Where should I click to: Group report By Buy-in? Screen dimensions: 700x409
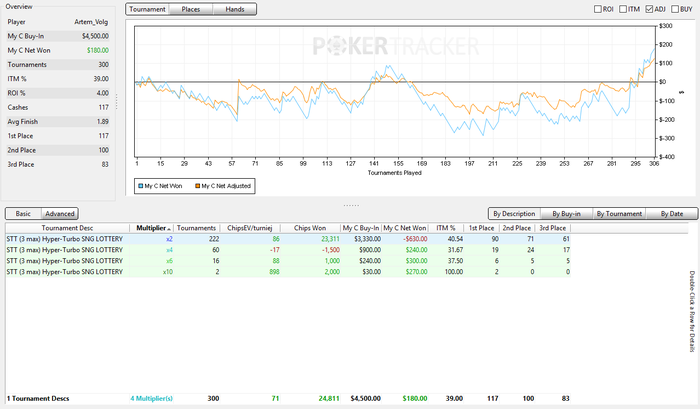(568, 213)
